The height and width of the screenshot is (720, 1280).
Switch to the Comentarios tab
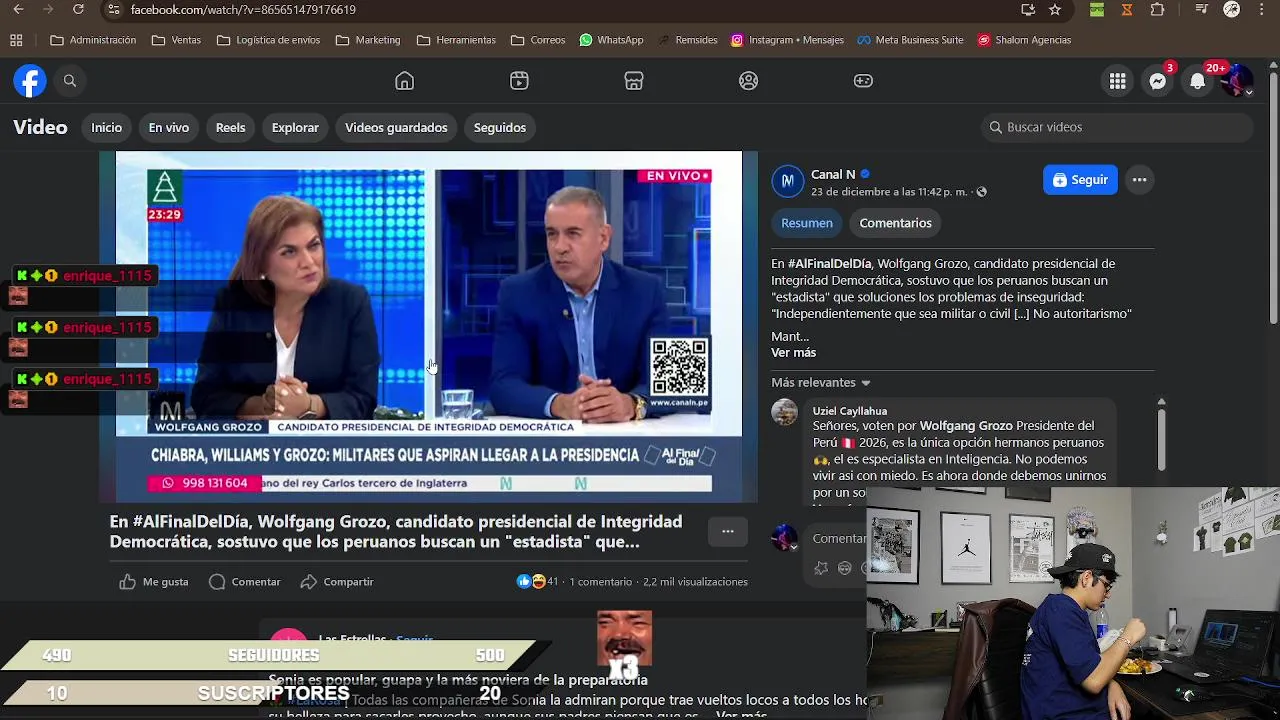click(x=895, y=223)
